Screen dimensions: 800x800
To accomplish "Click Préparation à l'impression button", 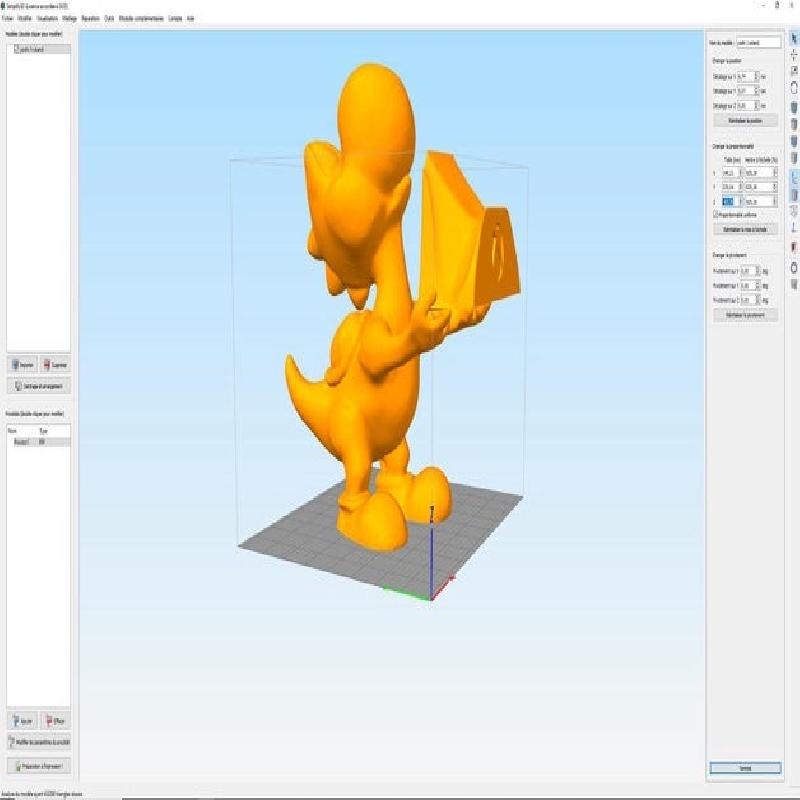I will click(39, 766).
